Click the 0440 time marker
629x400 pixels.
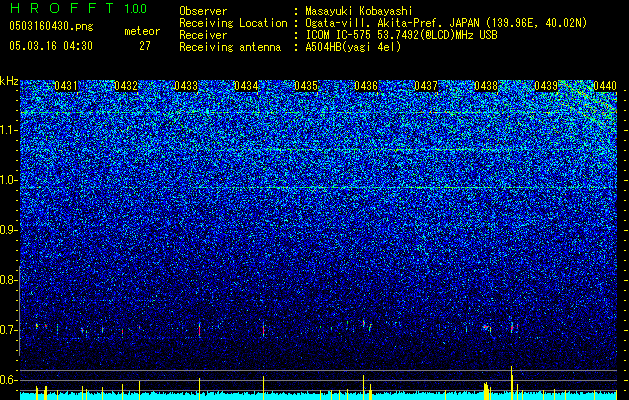click(605, 86)
